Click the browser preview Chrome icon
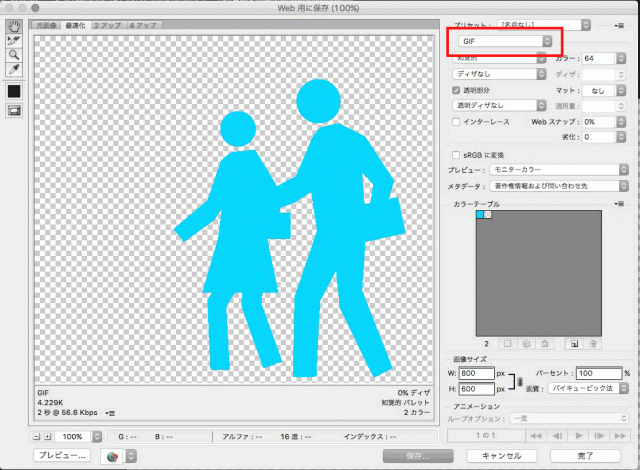This screenshot has width=640, height=470. click(115, 455)
